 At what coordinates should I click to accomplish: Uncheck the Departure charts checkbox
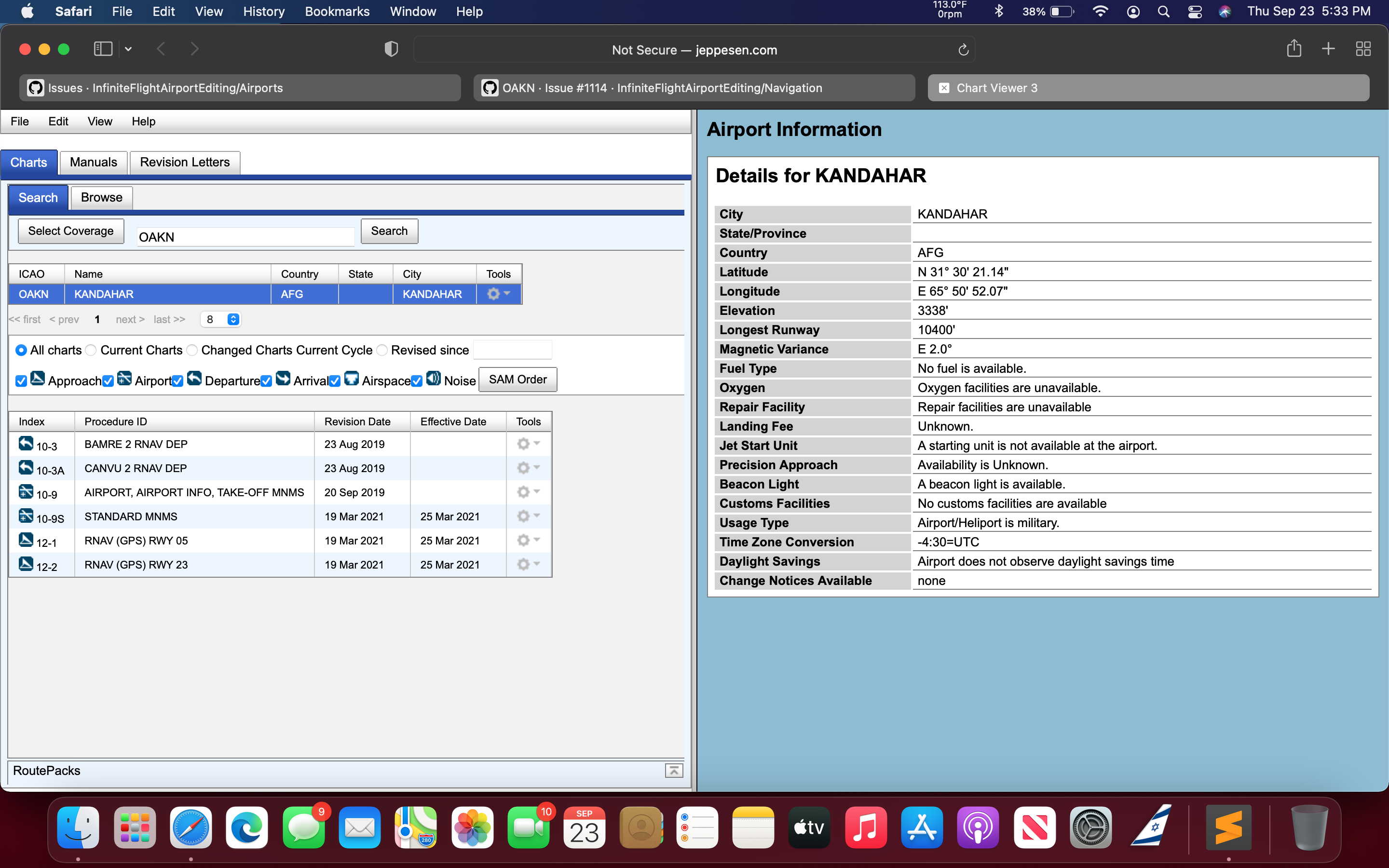pyautogui.click(x=178, y=380)
